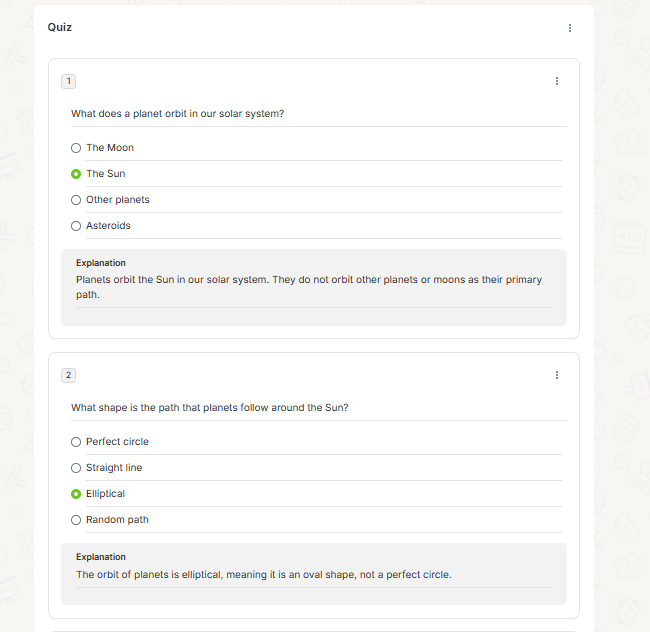Select the 'The Moon' answer option
The height and width of the screenshot is (632, 650).
click(x=76, y=148)
